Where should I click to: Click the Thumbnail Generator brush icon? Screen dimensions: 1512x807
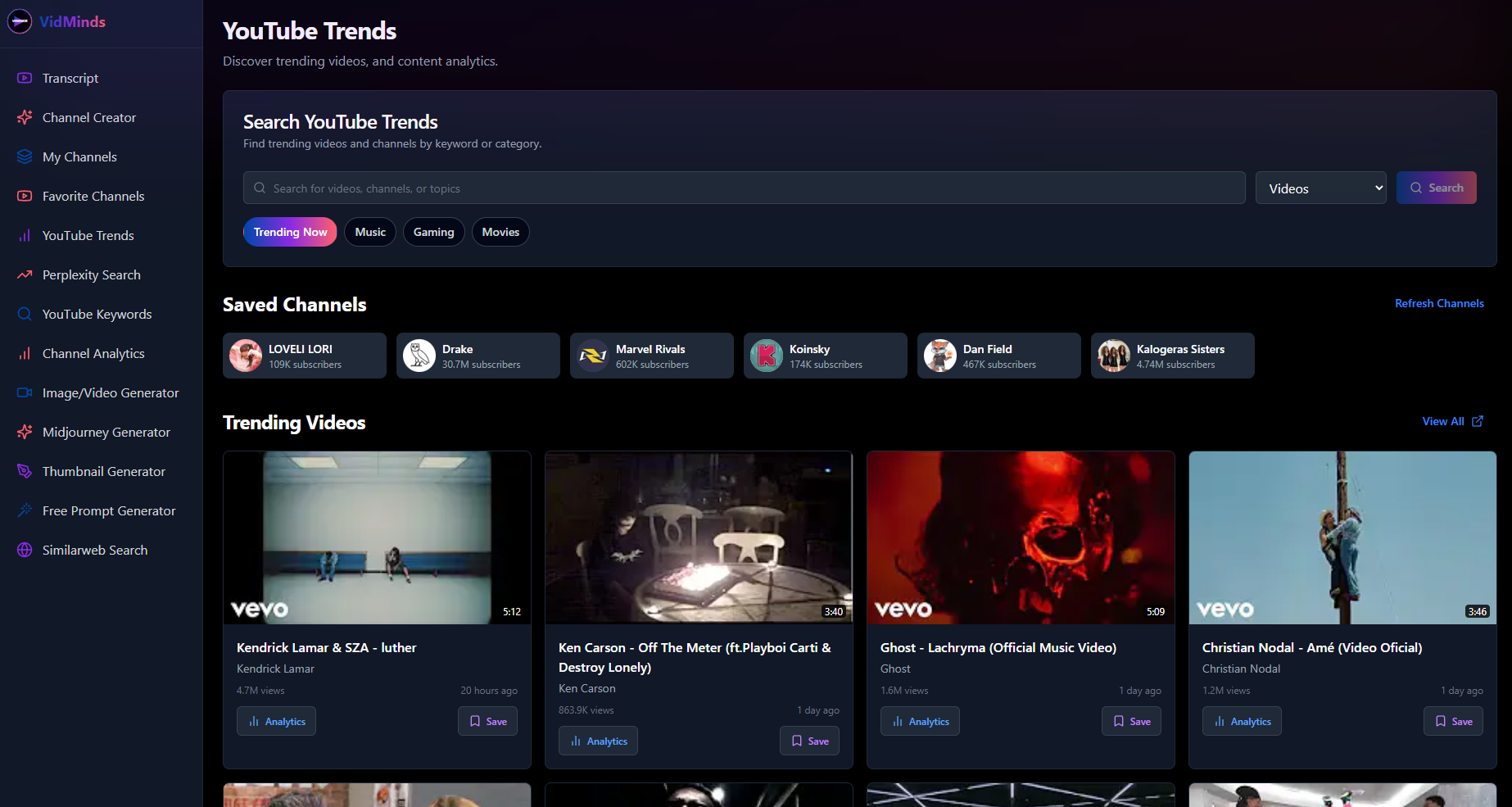coord(25,471)
